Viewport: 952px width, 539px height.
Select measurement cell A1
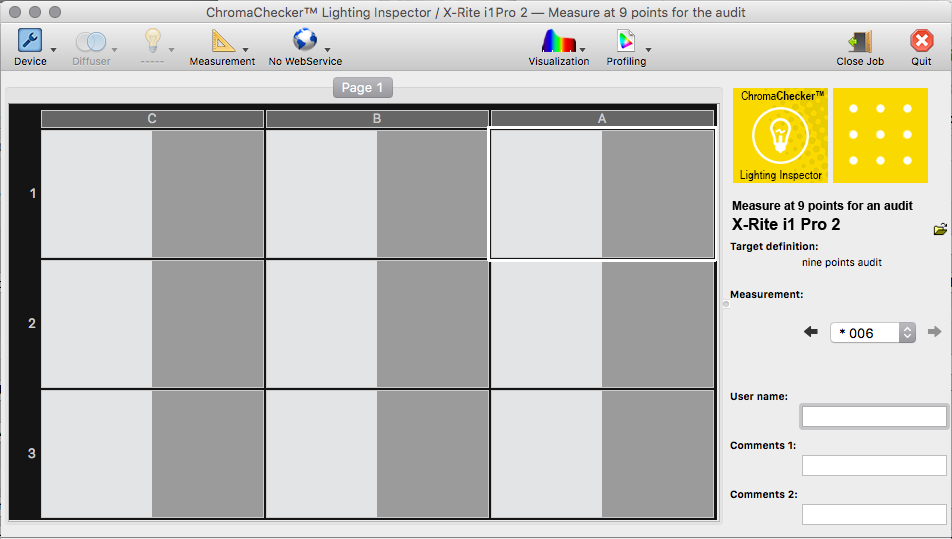(x=602, y=194)
